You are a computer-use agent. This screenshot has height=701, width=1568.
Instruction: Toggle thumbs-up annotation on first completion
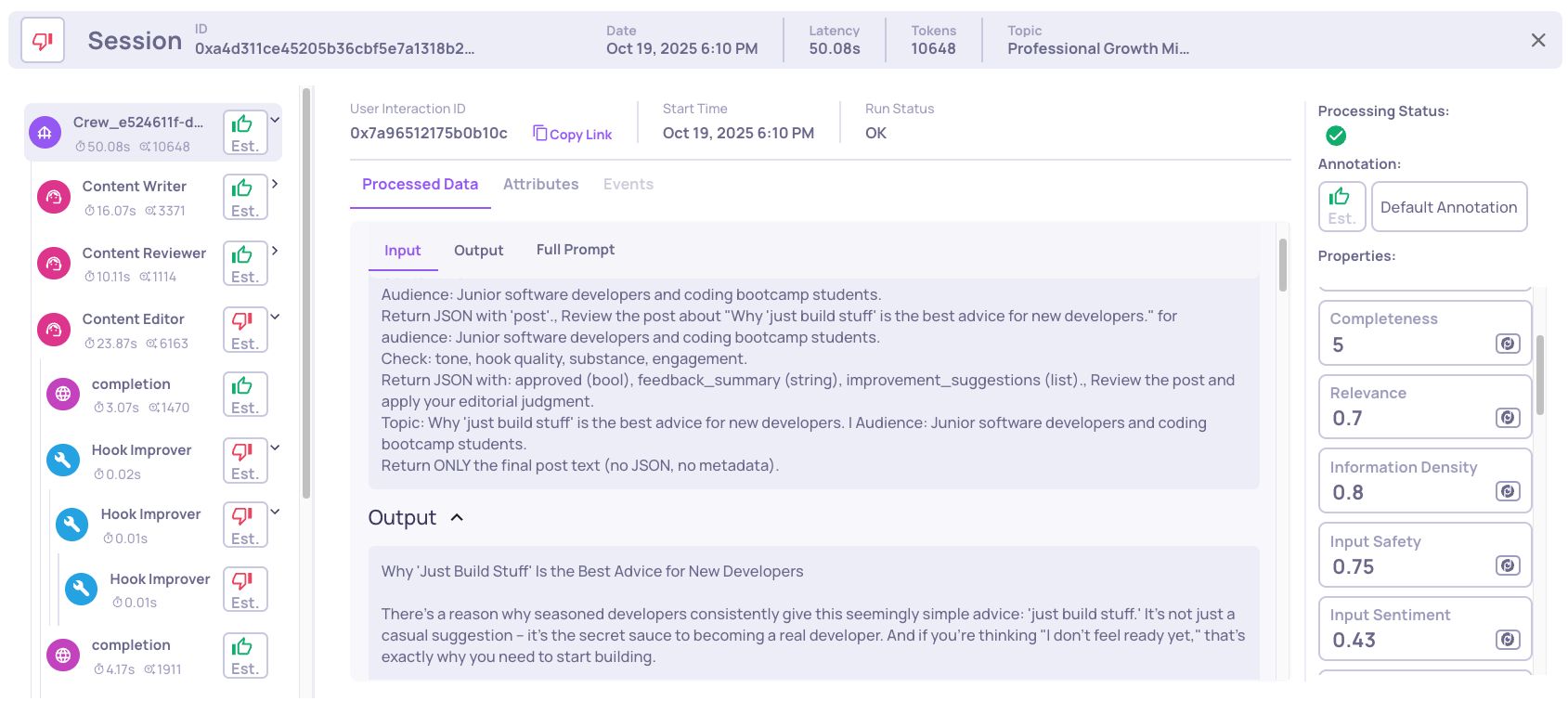[x=245, y=394]
